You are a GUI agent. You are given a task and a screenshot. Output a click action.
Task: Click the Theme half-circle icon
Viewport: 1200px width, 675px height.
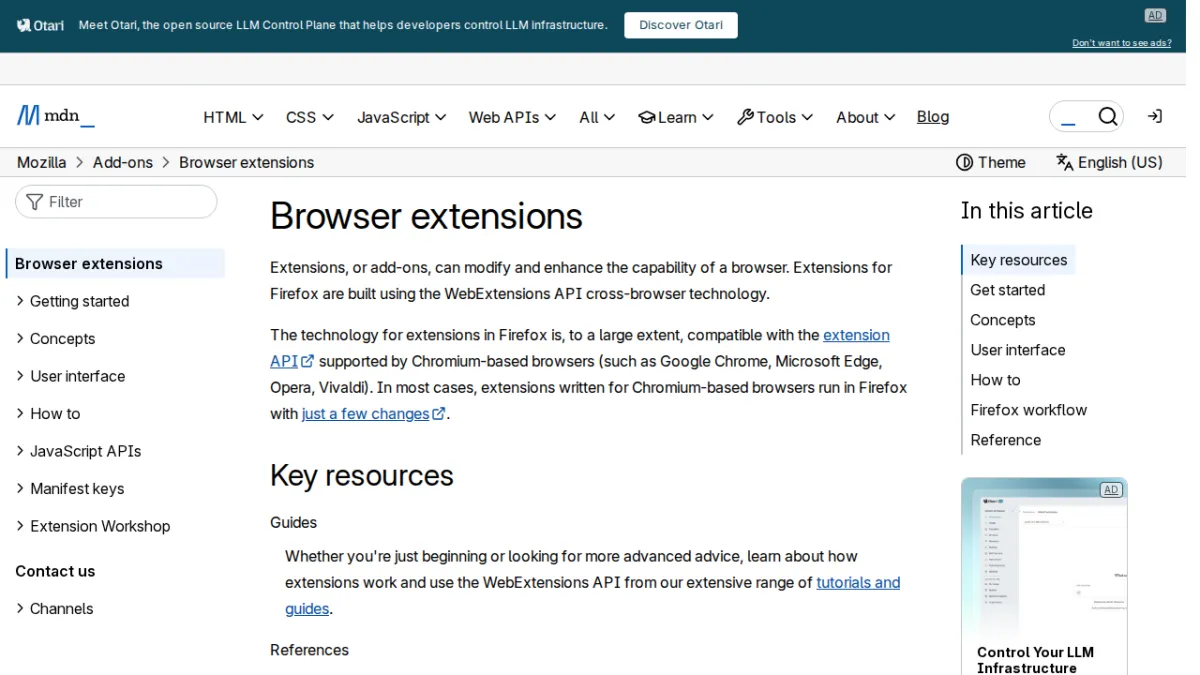click(x=964, y=162)
